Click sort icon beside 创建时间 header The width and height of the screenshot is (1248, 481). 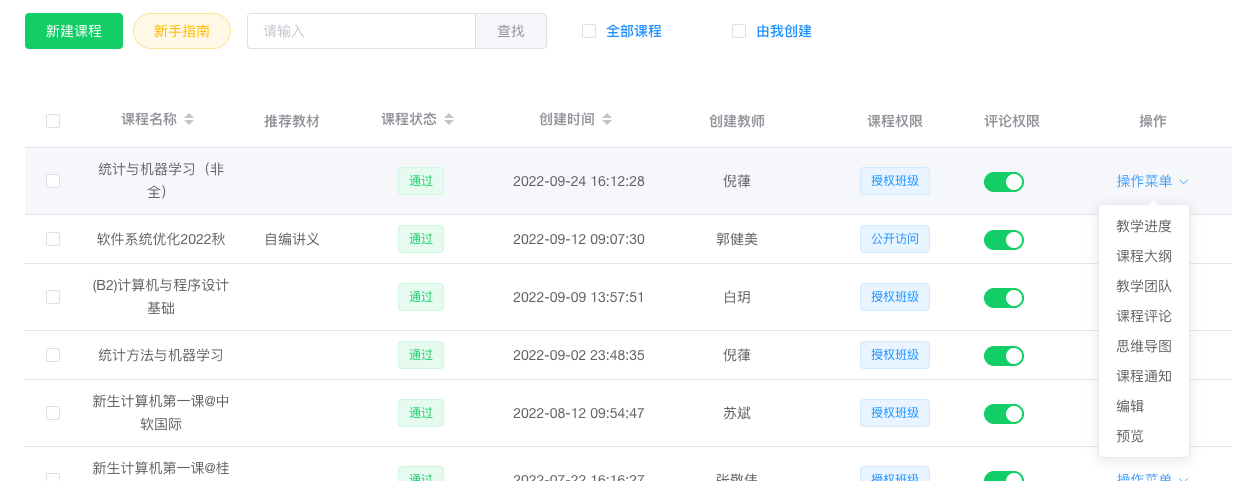tap(607, 119)
